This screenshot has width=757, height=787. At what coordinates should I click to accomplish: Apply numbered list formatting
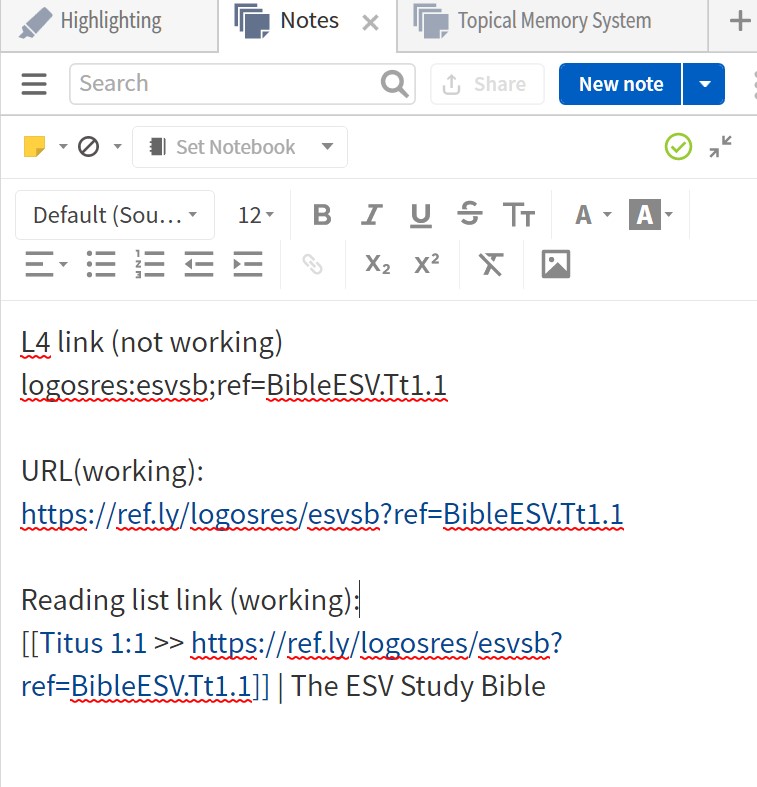tap(150, 264)
